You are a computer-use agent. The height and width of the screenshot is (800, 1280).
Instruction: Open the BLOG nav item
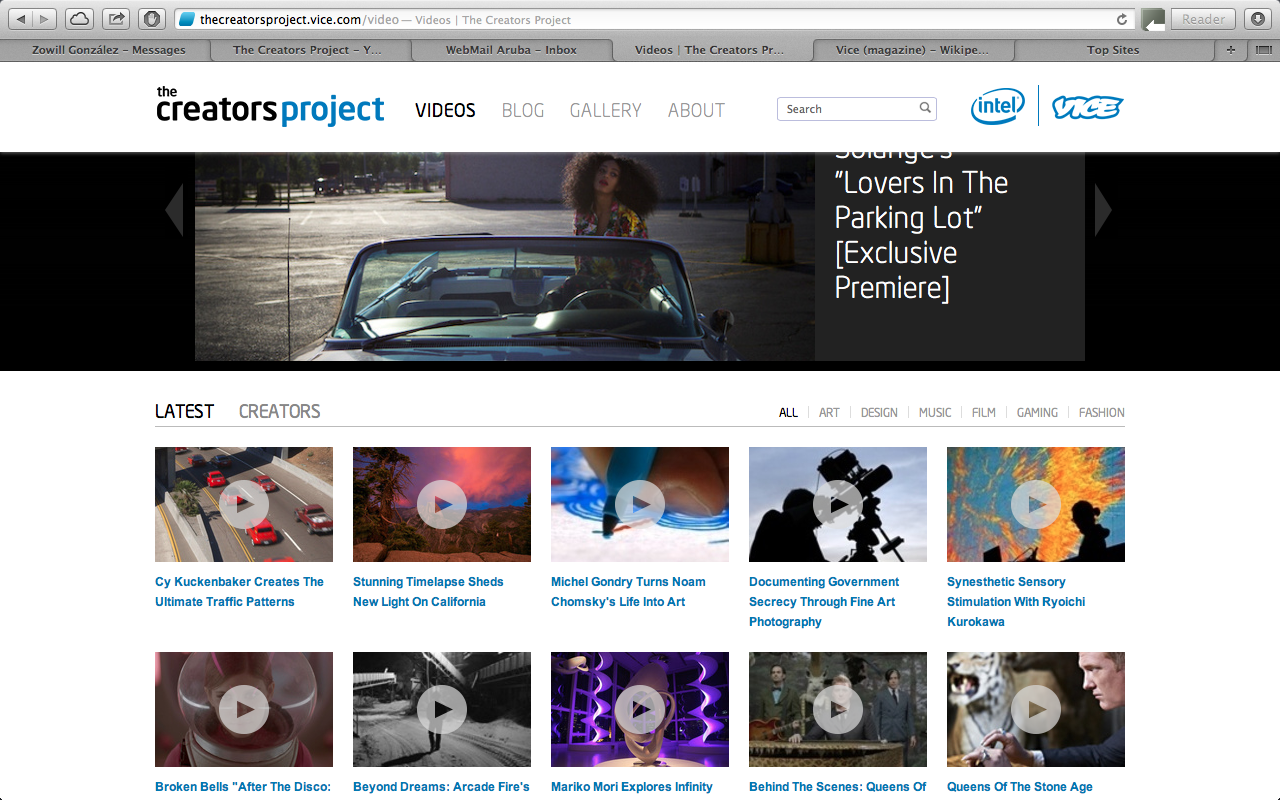(x=523, y=110)
